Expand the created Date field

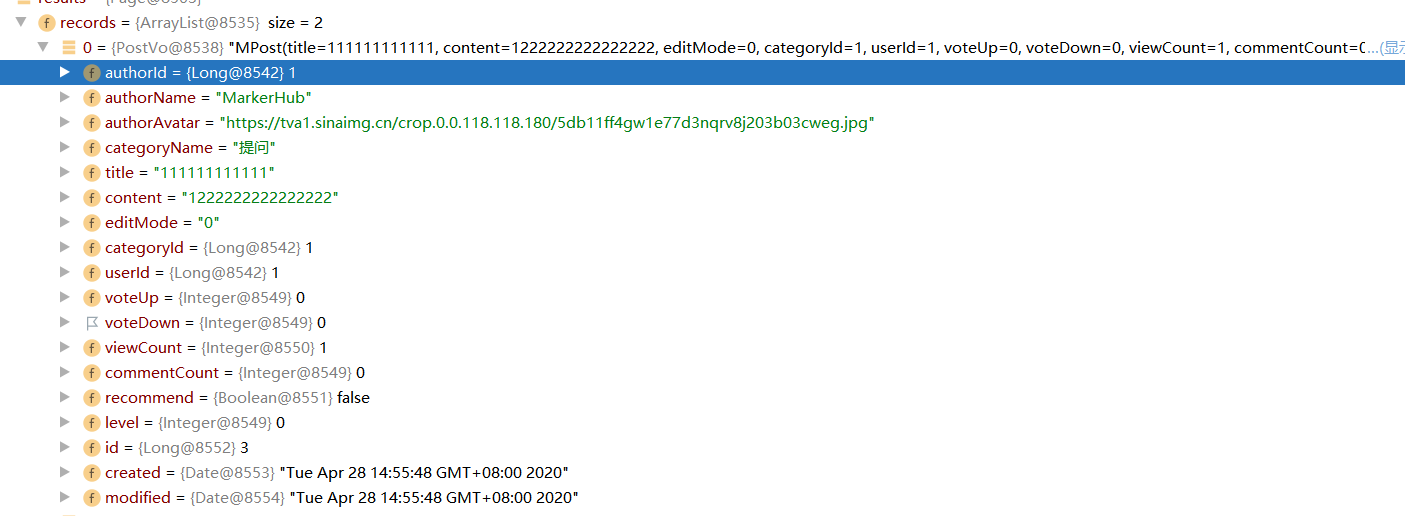(x=65, y=472)
